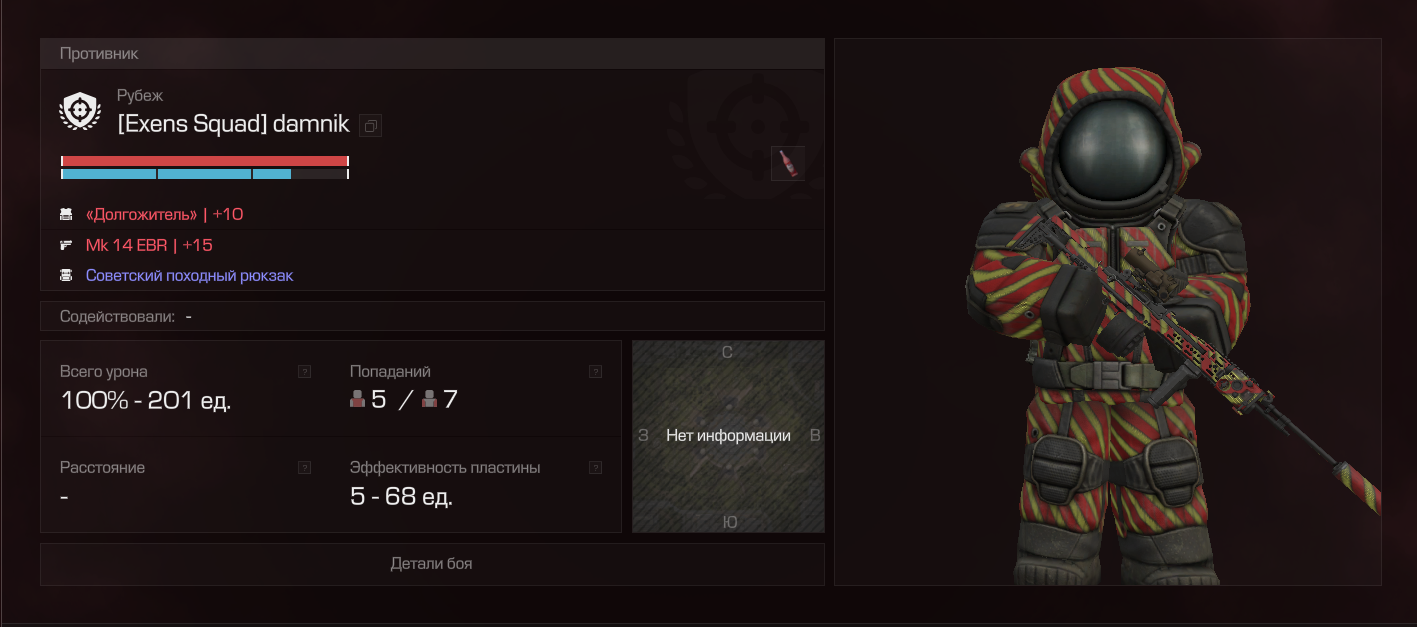Copy player name icon next to damnik
The width and height of the screenshot is (1417, 627).
(371, 126)
